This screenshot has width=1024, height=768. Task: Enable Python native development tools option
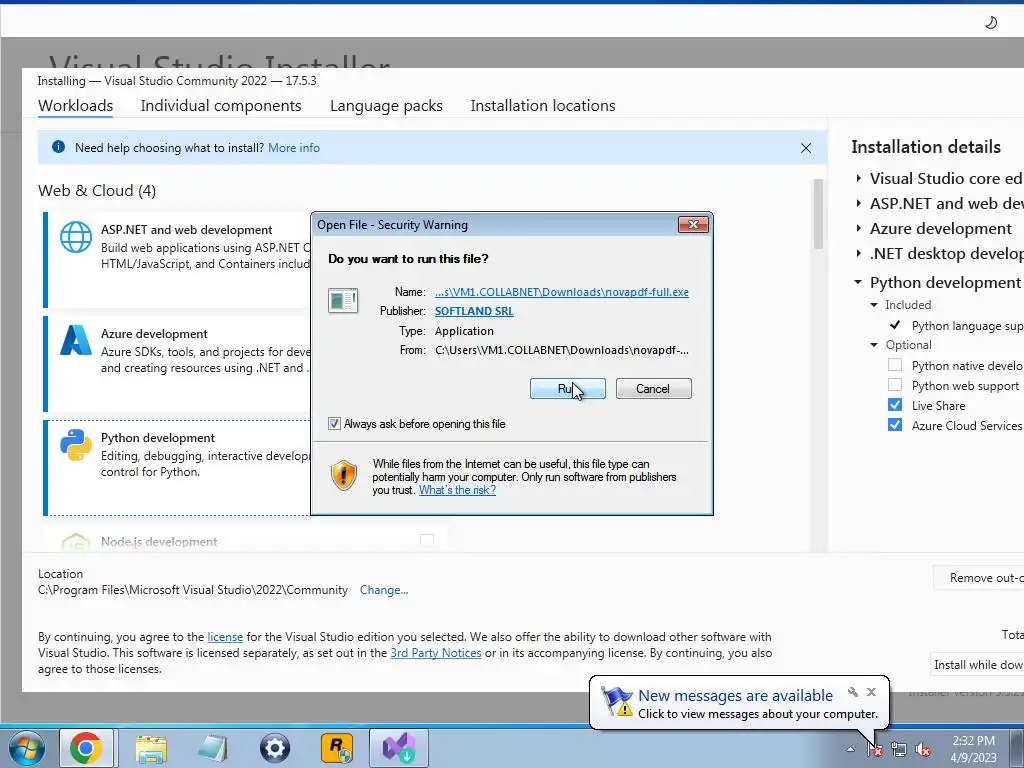pyautogui.click(x=895, y=365)
